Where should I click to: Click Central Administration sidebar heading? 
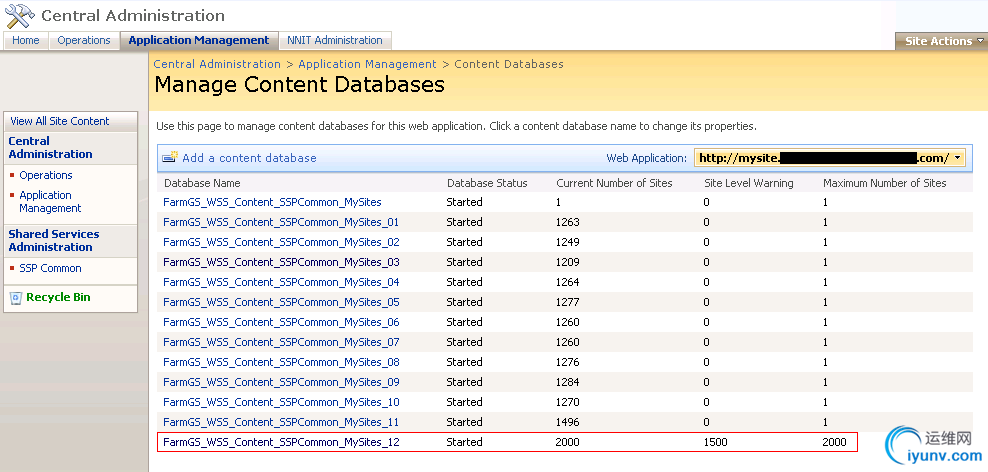[x=50, y=147]
